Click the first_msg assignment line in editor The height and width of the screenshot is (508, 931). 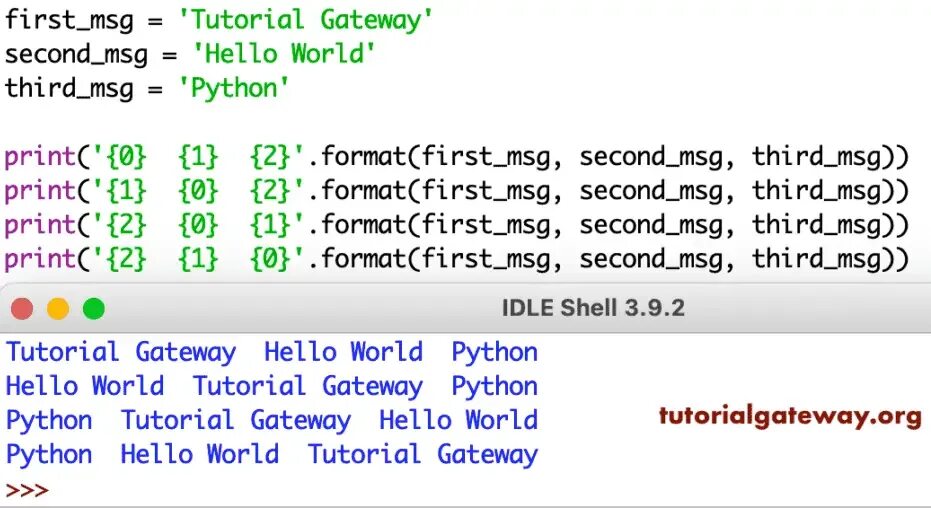tap(218, 20)
